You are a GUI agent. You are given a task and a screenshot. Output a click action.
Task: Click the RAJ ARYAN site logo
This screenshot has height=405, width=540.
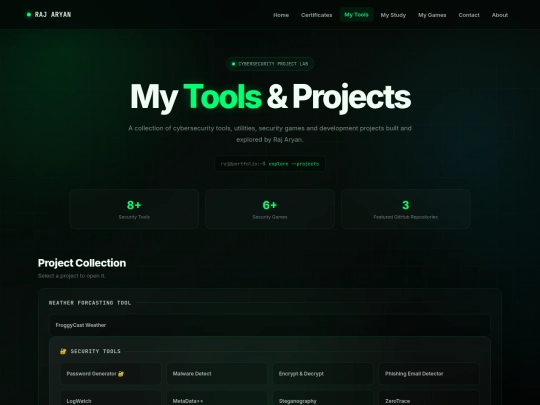tap(49, 14)
